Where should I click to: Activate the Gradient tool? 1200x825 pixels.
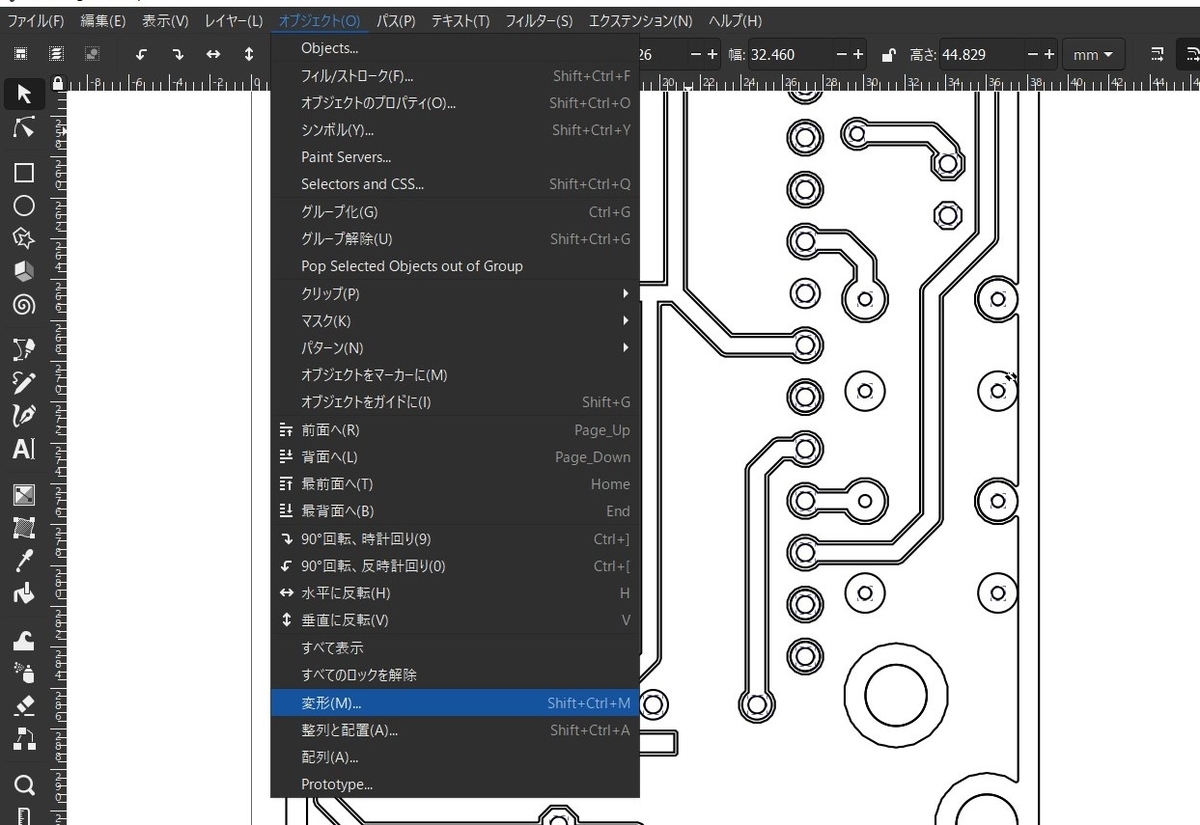tap(24, 495)
